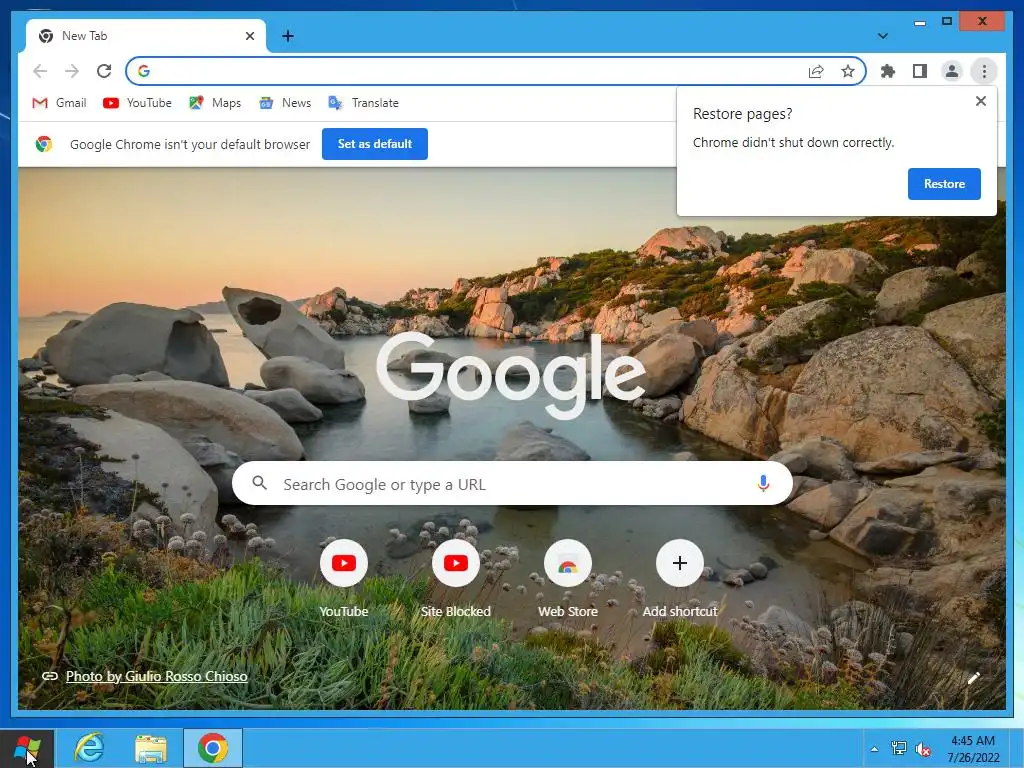The height and width of the screenshot is (768, 1024).
Task: Click the network tray icon
Action: [x=899, y=749]
